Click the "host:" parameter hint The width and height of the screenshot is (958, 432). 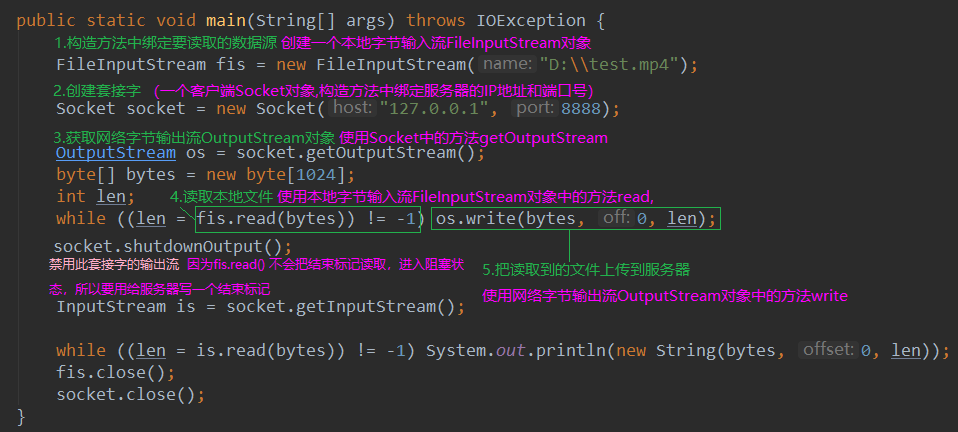click(x=353, y=109)
